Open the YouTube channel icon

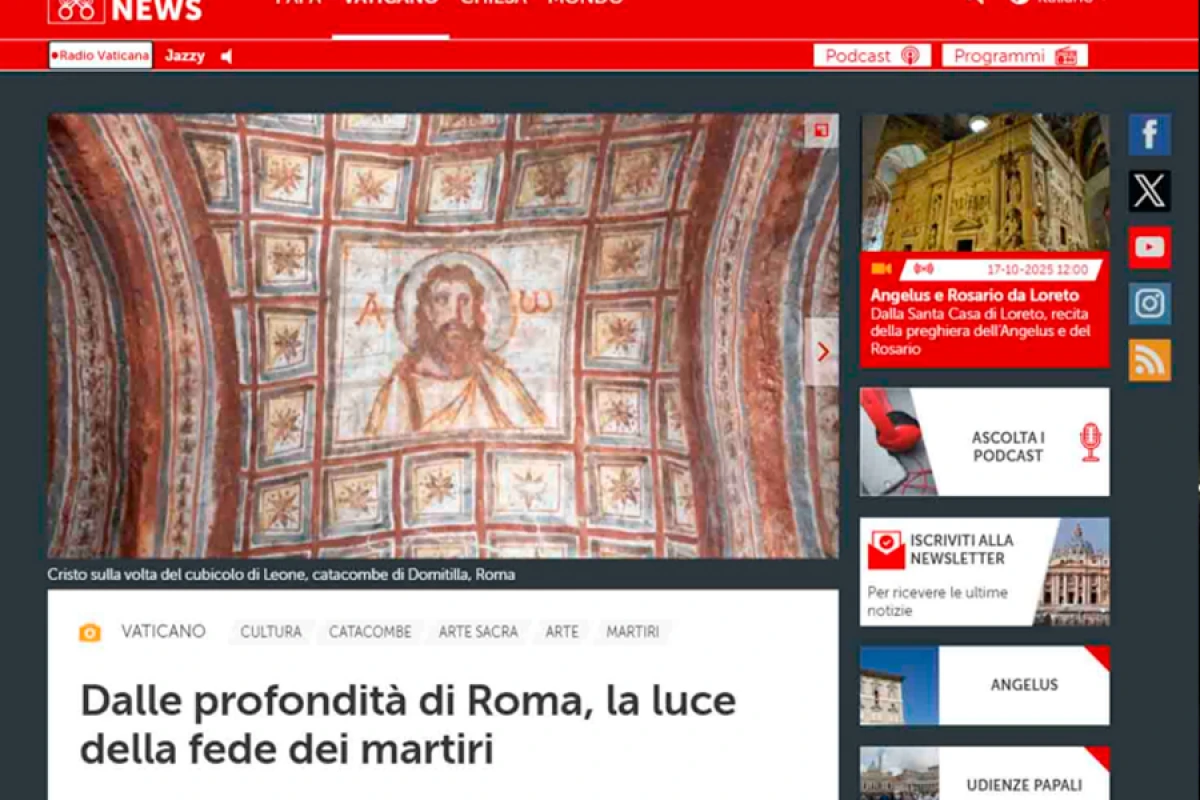pos(1149,247)
